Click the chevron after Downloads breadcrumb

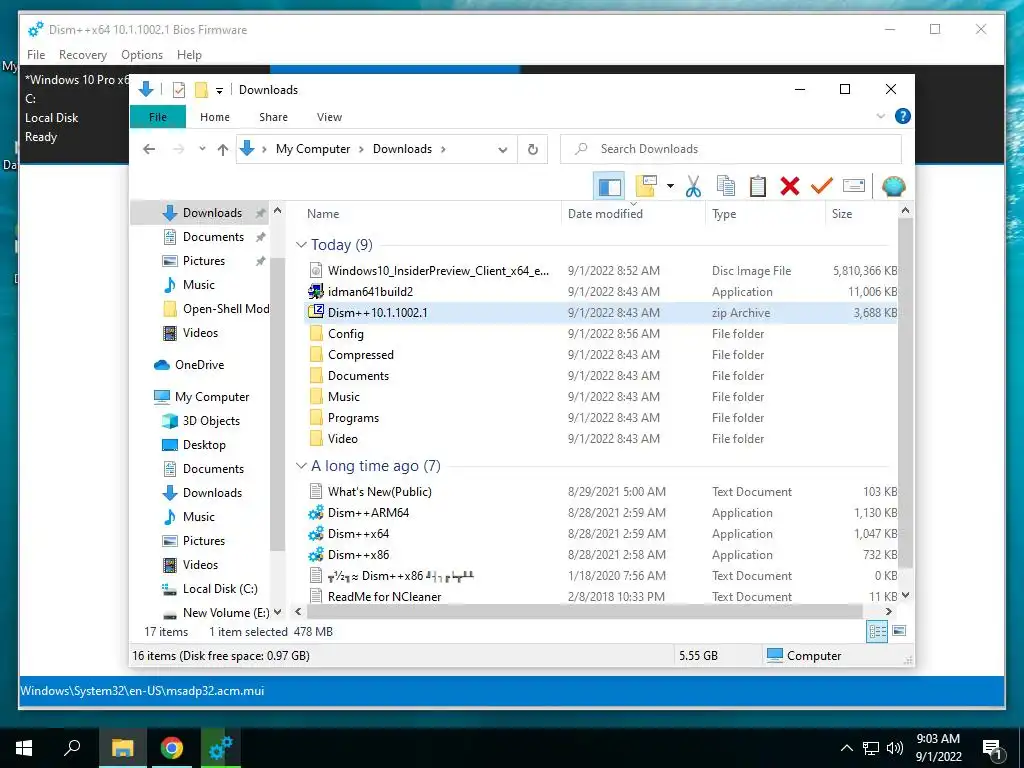click(x=443, y=150)
